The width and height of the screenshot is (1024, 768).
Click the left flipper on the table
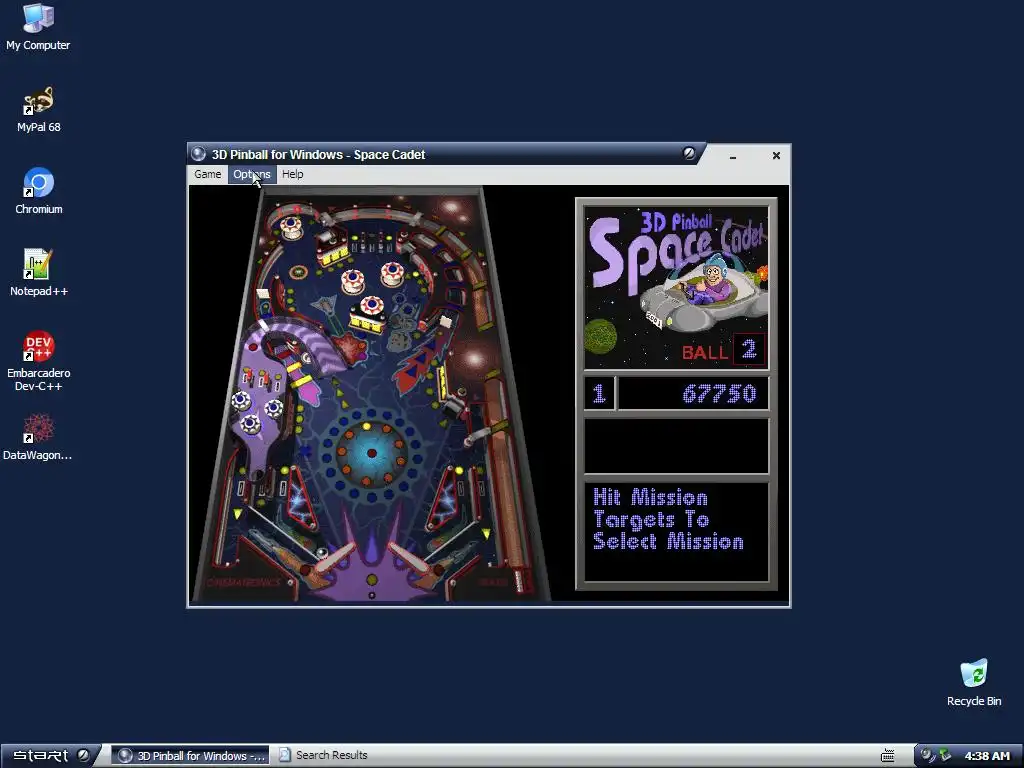330,562
